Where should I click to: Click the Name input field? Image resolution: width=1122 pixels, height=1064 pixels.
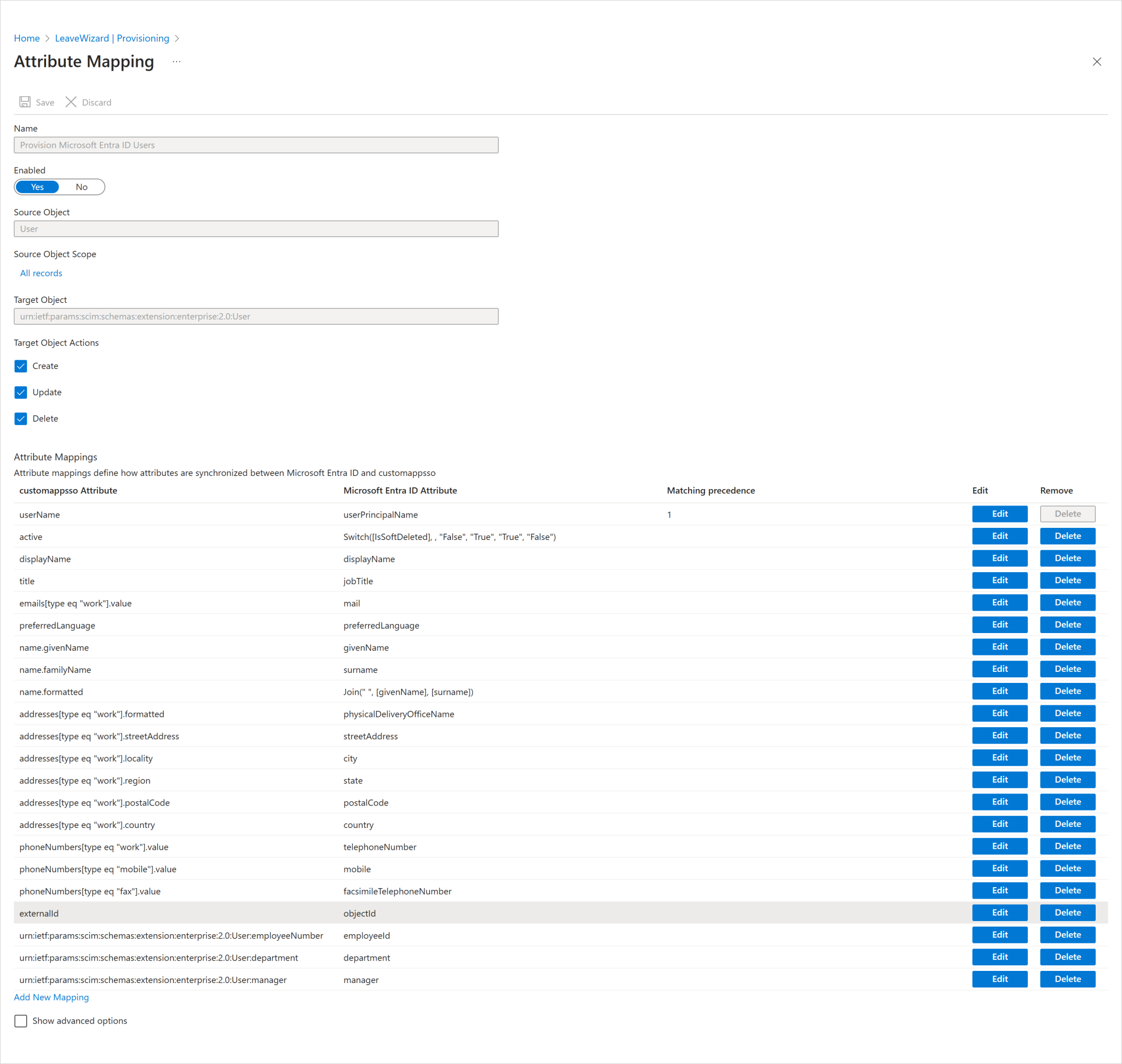[x=256, y=145]
